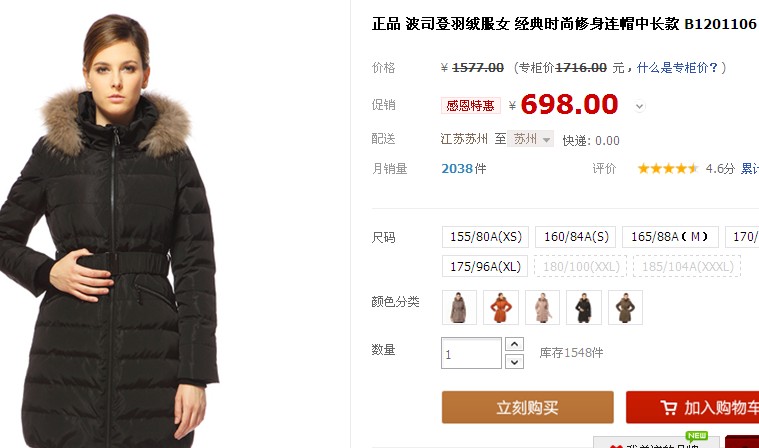The image size is (759, 448).
Task: Select the orange coat color swatch
Action: coord(501,307)
